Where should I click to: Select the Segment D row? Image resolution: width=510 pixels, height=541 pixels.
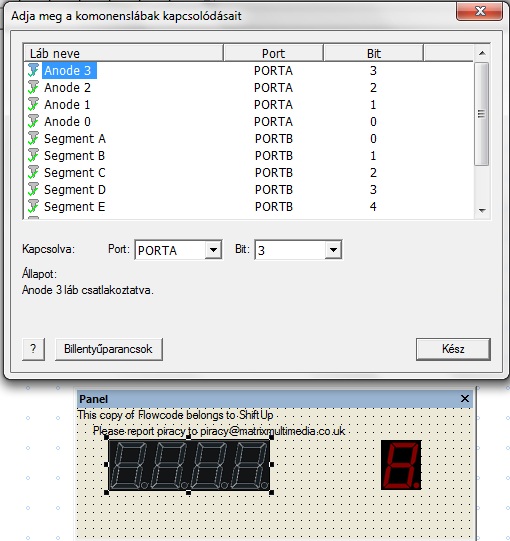point(248,189)
